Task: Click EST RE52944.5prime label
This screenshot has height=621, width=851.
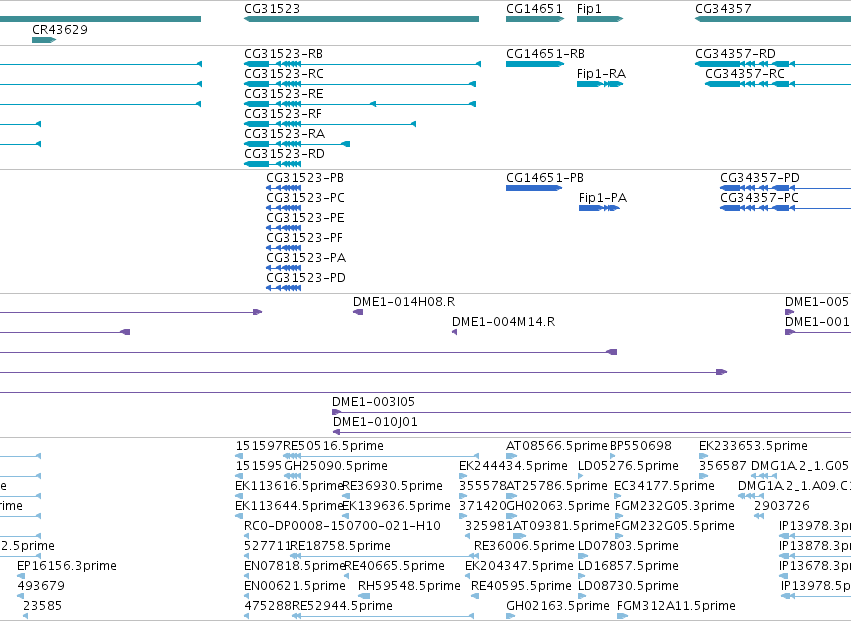Action: pos(342,606)
